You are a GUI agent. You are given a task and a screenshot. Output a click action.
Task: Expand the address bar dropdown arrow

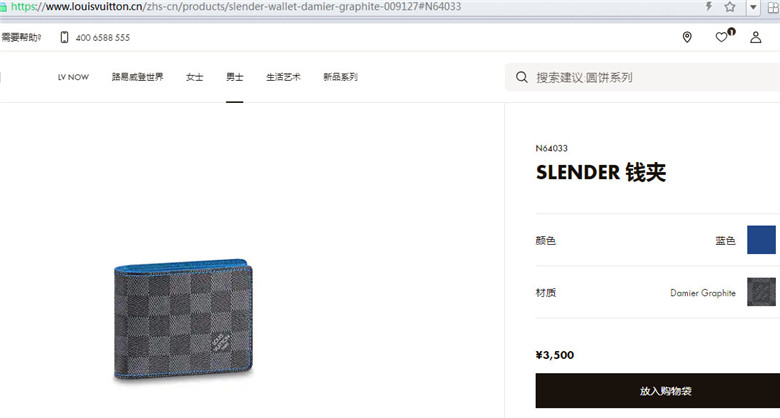(753, 7)
